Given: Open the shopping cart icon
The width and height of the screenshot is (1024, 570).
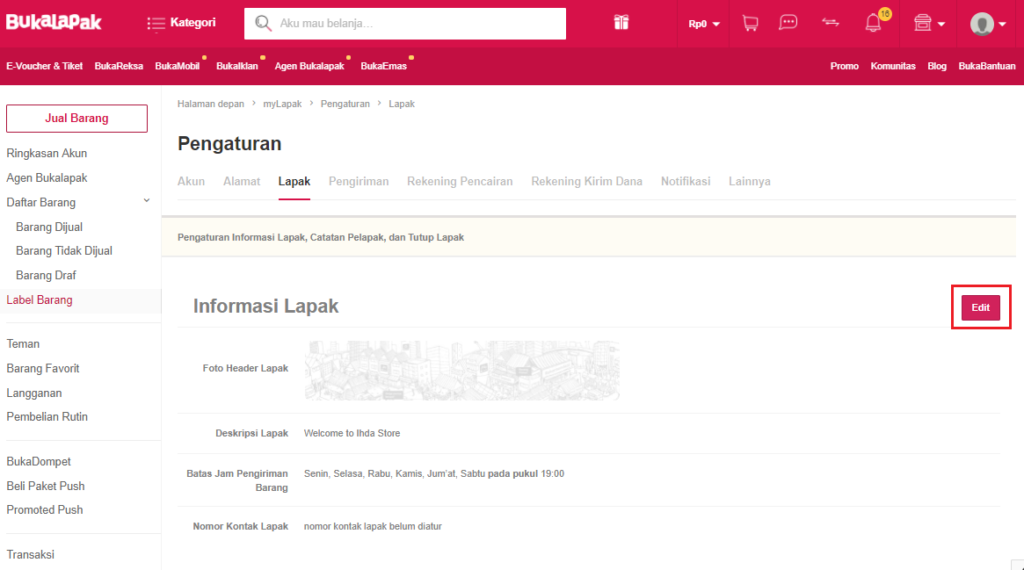Looking at the screenshot, I should click(x=750, y=24).
